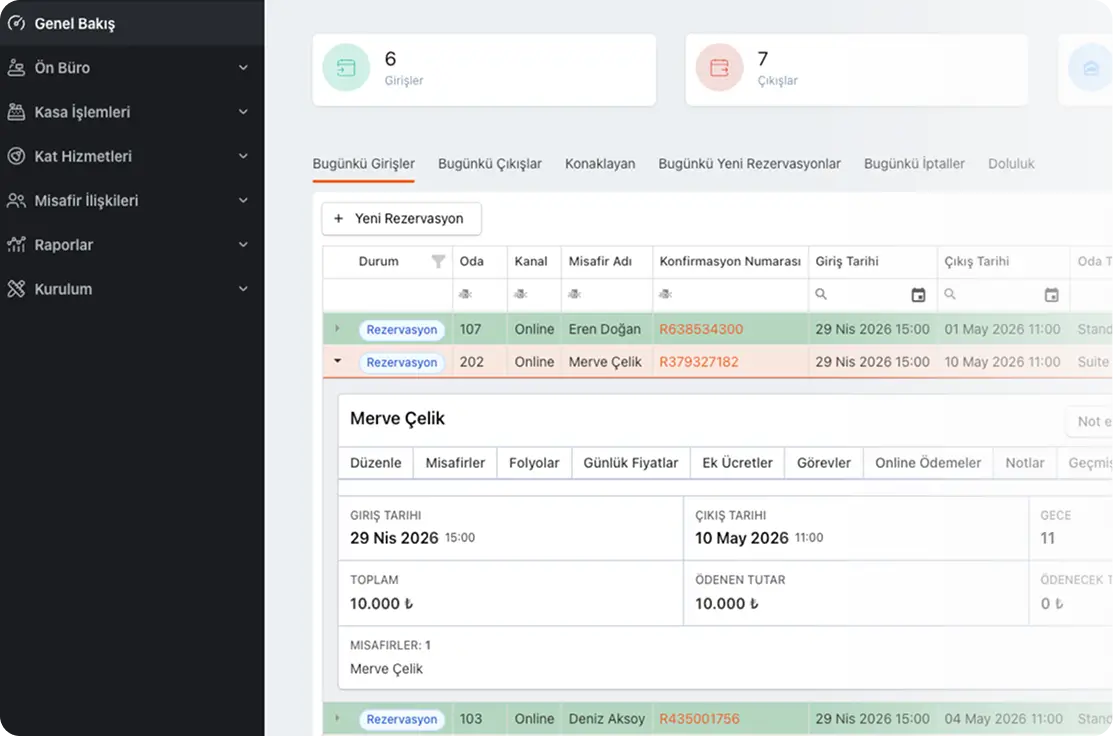Screen dimensions: 1113x736
Task: Click the Kurulum tools icon
Action: click(16, 289)
